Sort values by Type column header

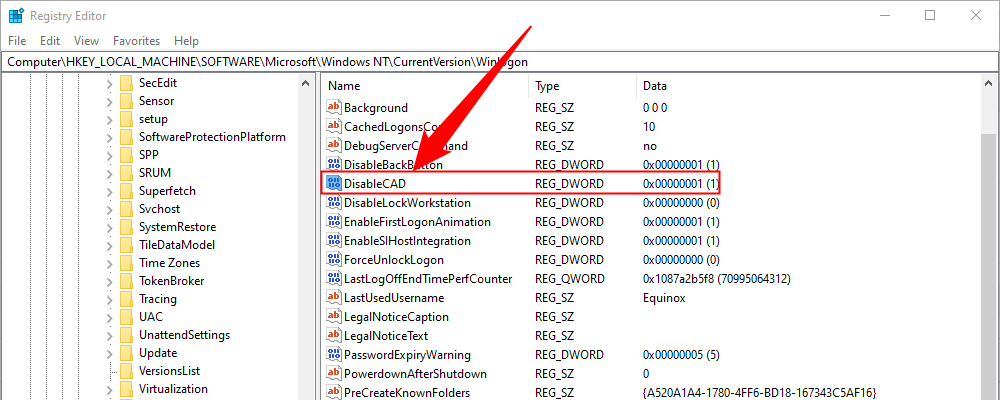[582, 86]
